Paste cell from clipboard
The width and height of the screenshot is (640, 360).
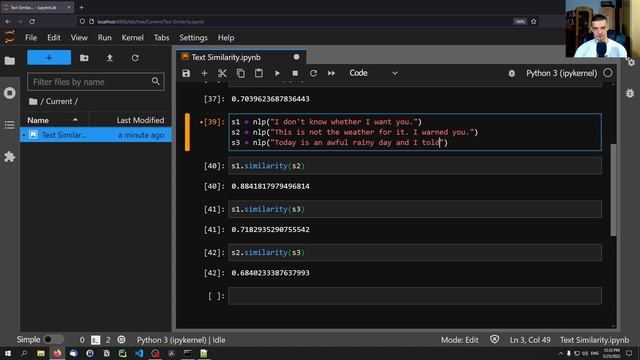259,73
